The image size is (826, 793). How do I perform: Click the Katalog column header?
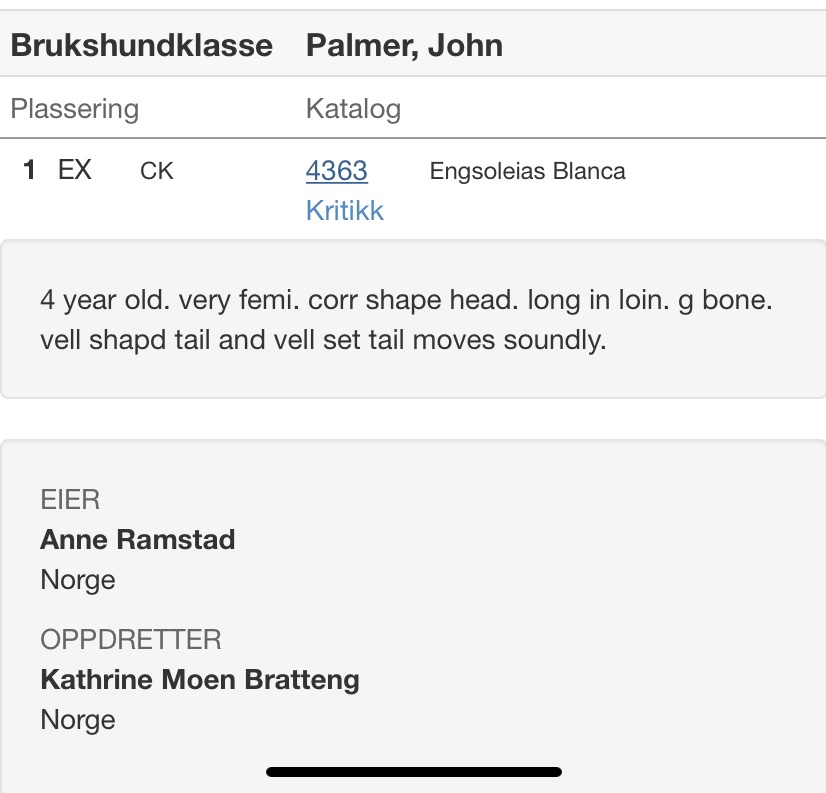pyautogui.click(x=353, y=108)
